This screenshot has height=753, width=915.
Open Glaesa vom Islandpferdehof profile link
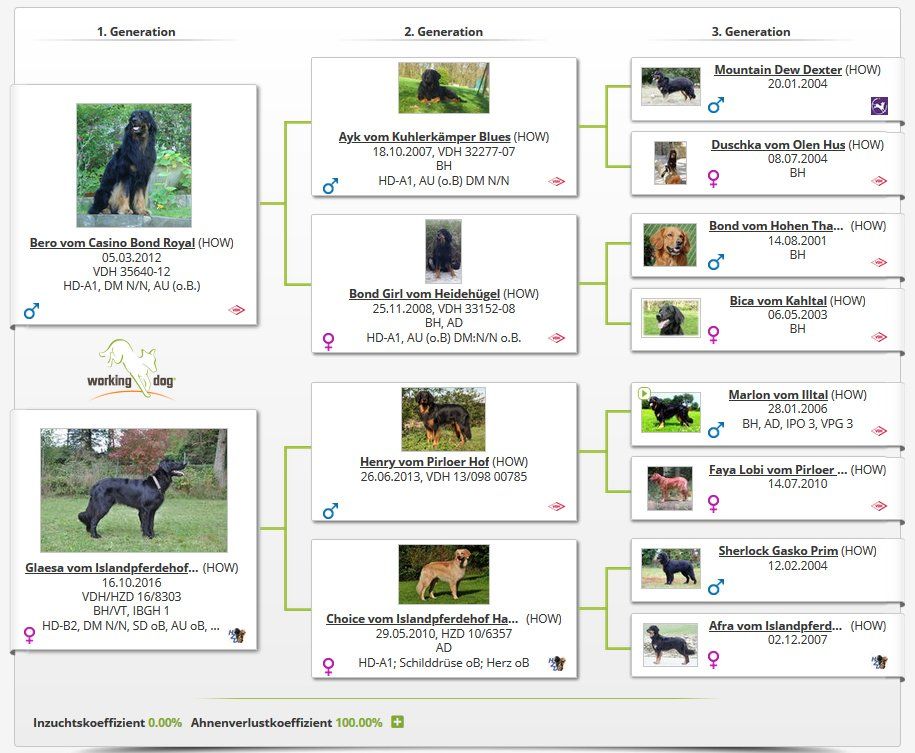111,567
